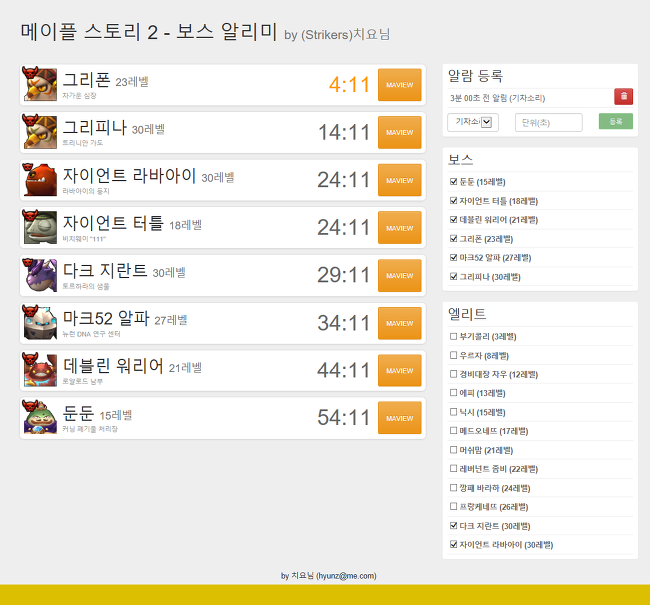650x605 pixels.
Task: Click the 엘리트 section heading
Action: (467, 314)
